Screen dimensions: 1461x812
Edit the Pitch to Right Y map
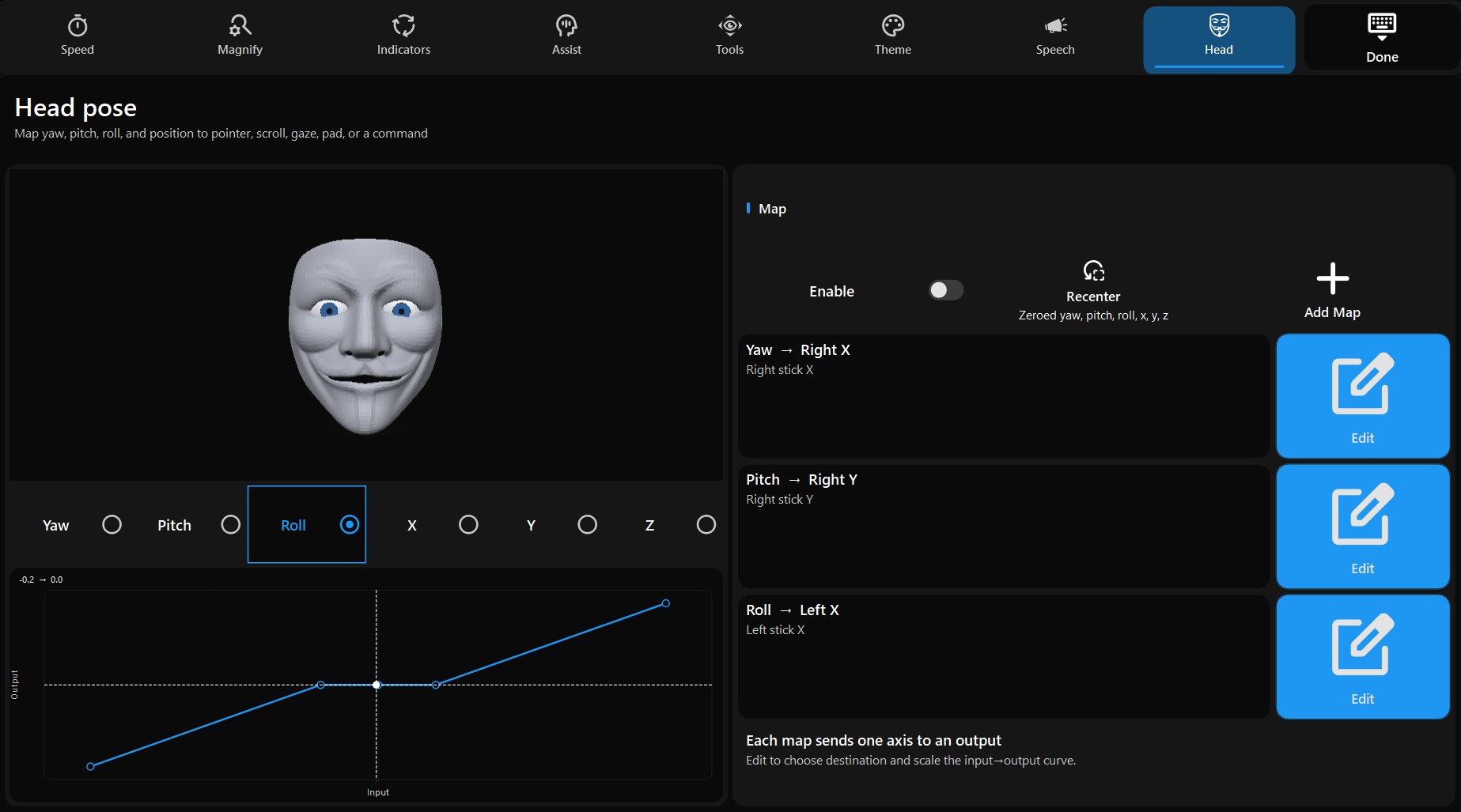click(x=1363, y=527)
